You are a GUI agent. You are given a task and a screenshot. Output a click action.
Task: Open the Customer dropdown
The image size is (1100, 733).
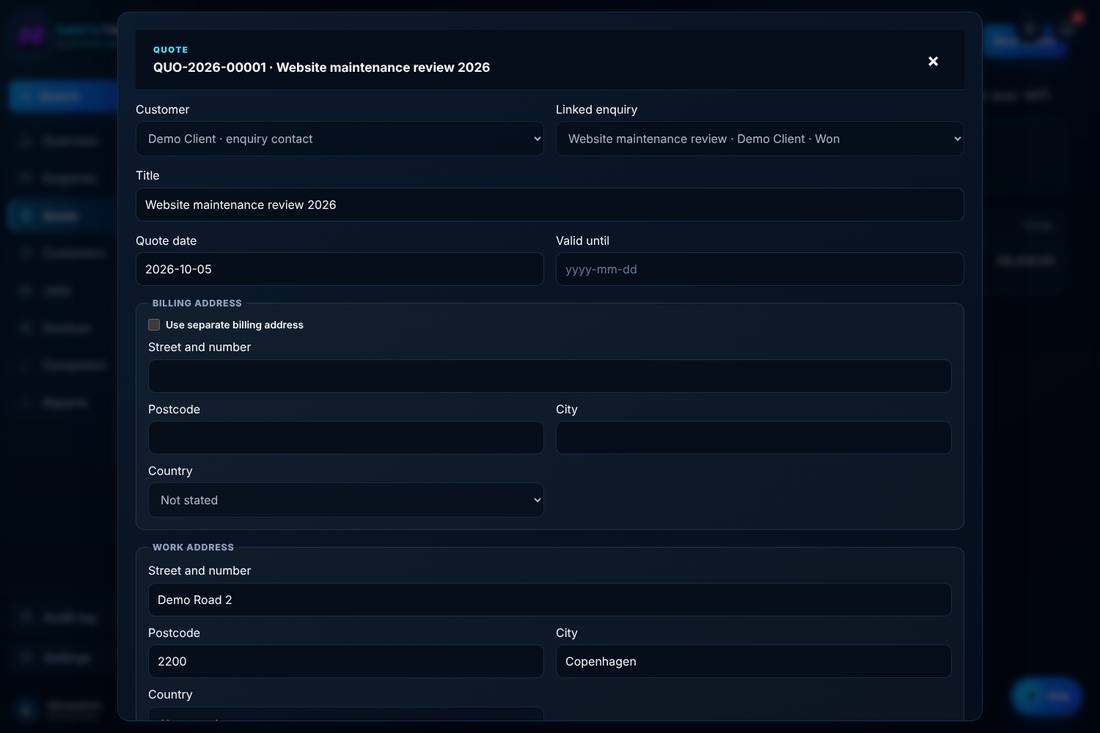(339, 139)
